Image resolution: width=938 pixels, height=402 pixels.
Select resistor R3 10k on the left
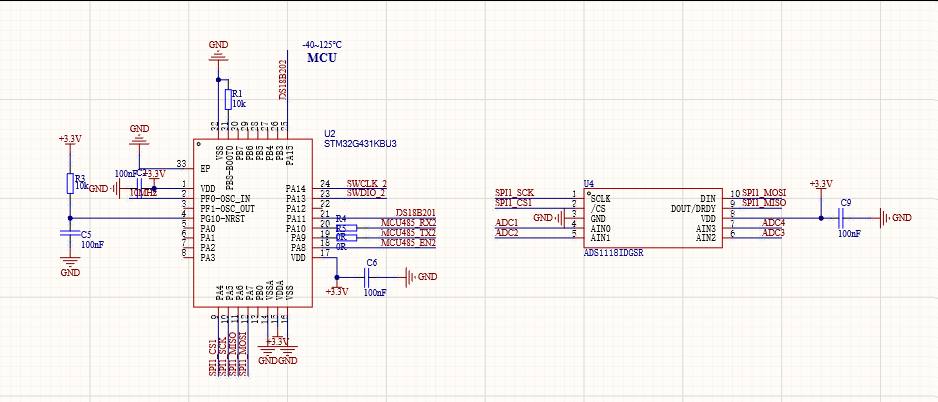click(x=69, y=183)
